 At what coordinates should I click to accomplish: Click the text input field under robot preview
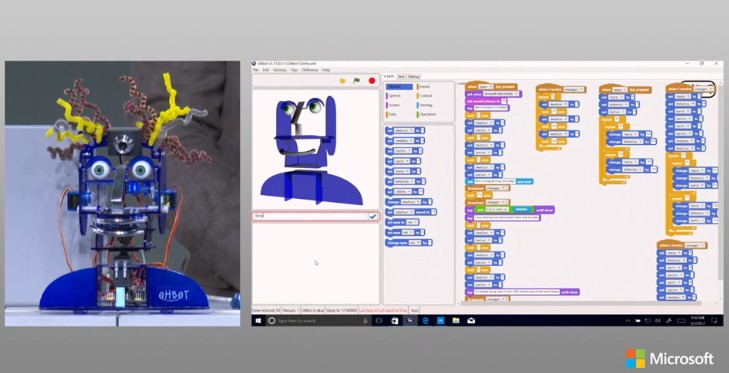310,216
